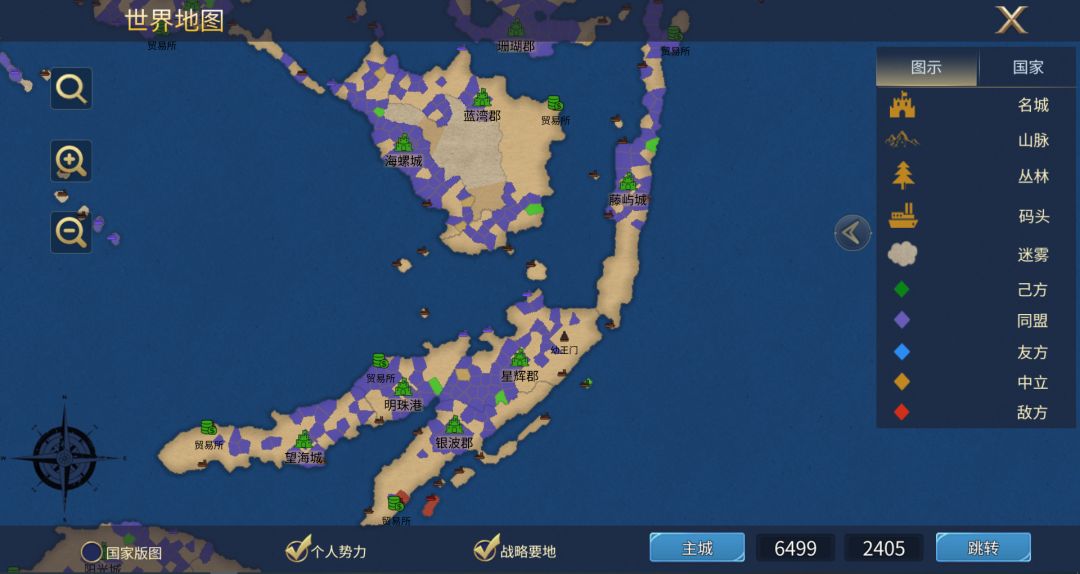This screenshot has width=1080, height=574.
Task: Zoom out with the minus magnifier
Action: click(71, 232)
